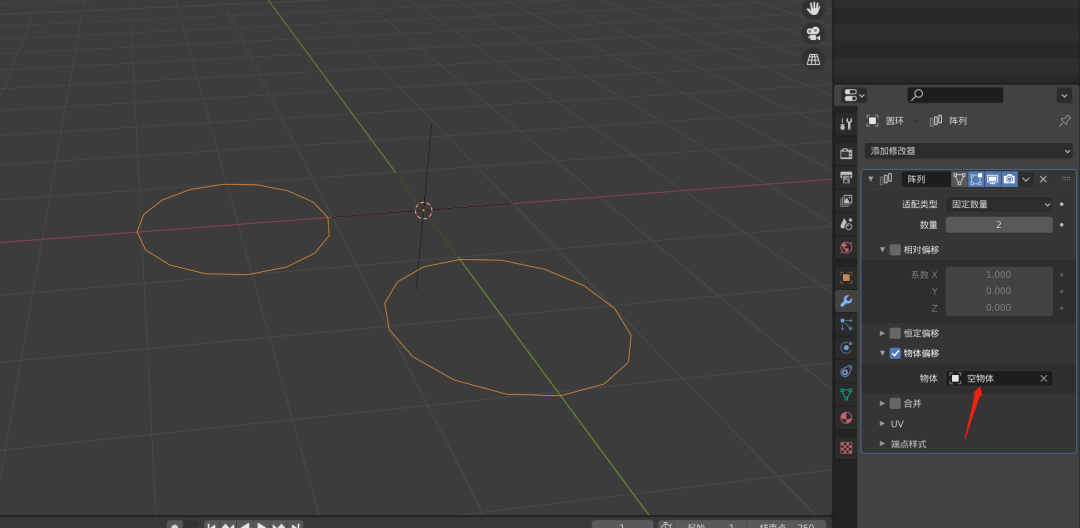This screenshot has height=528, width=1080.
Task: Click the 阵列 breadcrumb item
Action: click(949, 120)
